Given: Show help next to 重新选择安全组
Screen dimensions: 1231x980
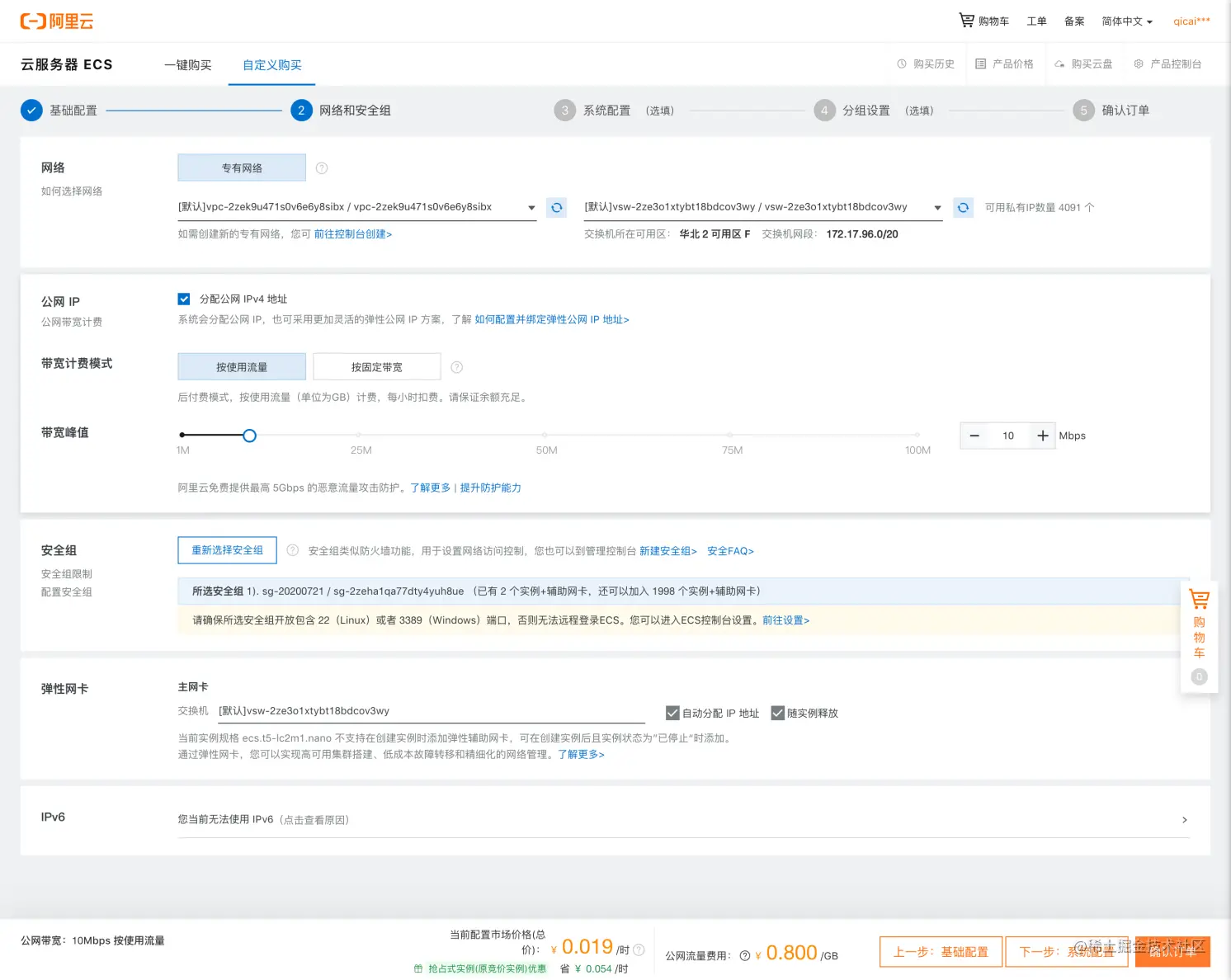Looking at the screenshot, I should [292, 550].
